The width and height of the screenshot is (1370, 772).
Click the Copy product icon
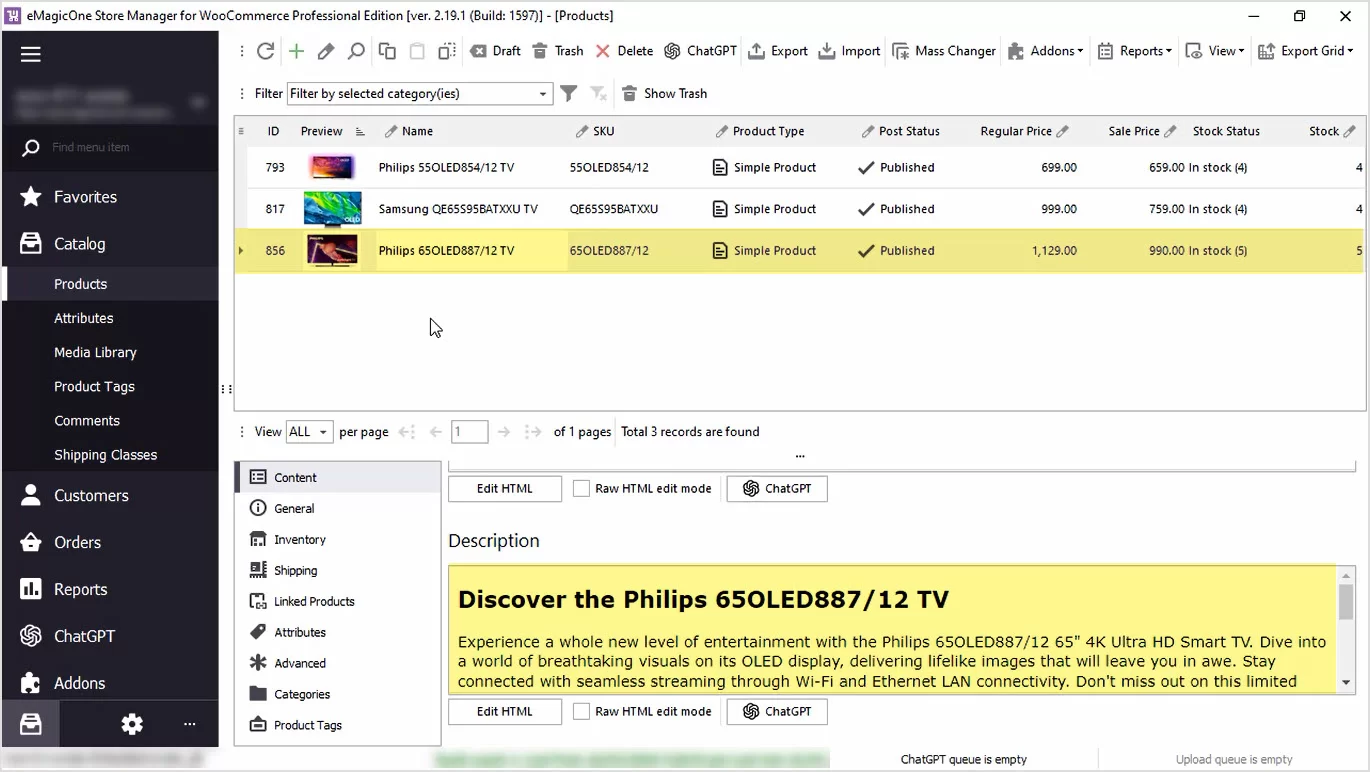387,51
